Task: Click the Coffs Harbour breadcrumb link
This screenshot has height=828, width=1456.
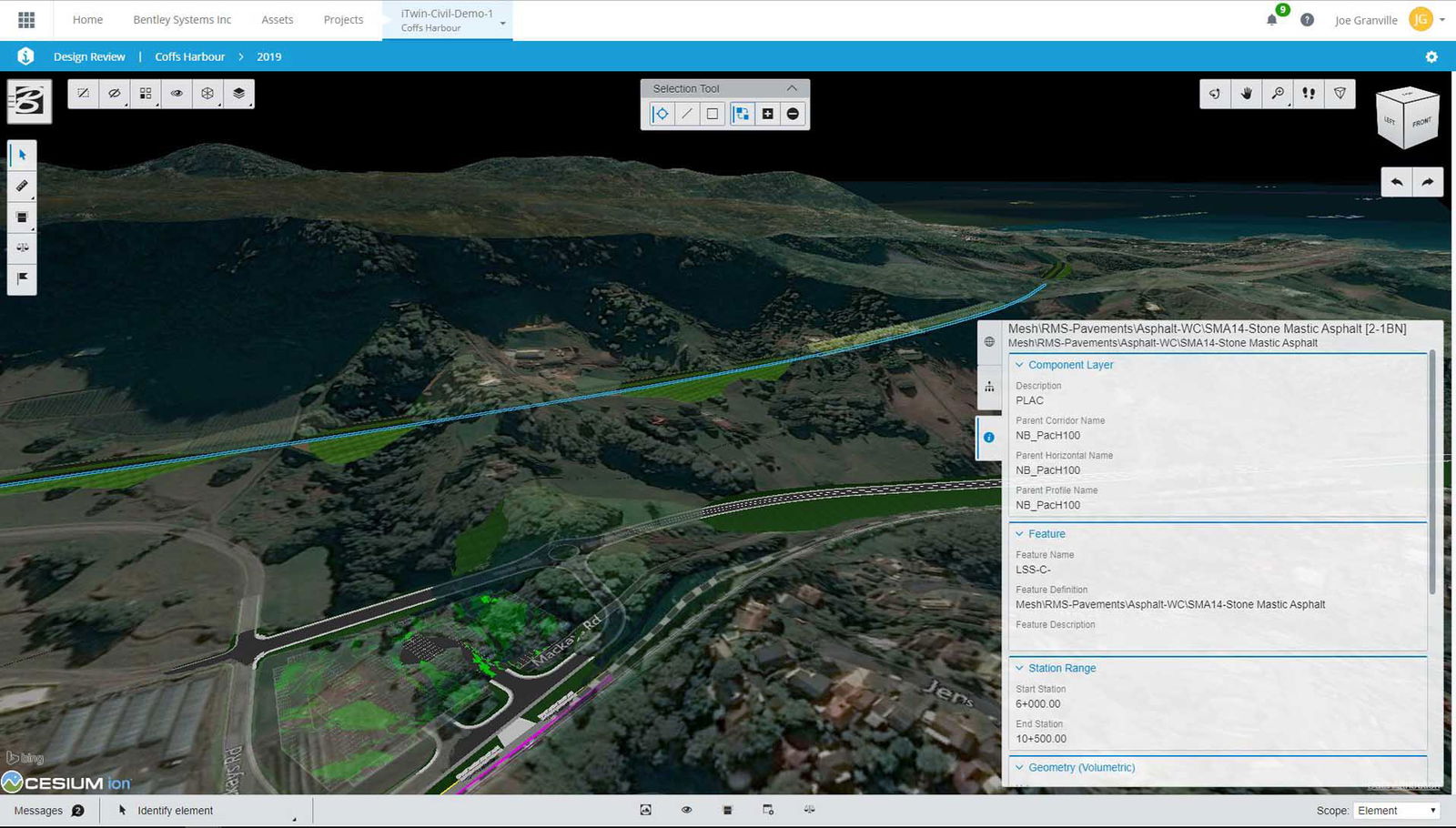Action: point(189,56)
